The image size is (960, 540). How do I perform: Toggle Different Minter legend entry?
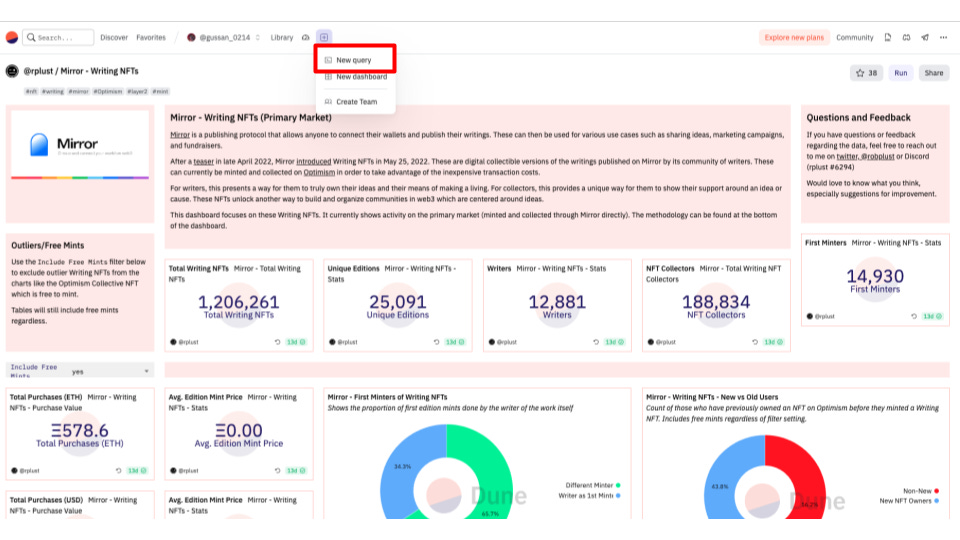[593, 485]
